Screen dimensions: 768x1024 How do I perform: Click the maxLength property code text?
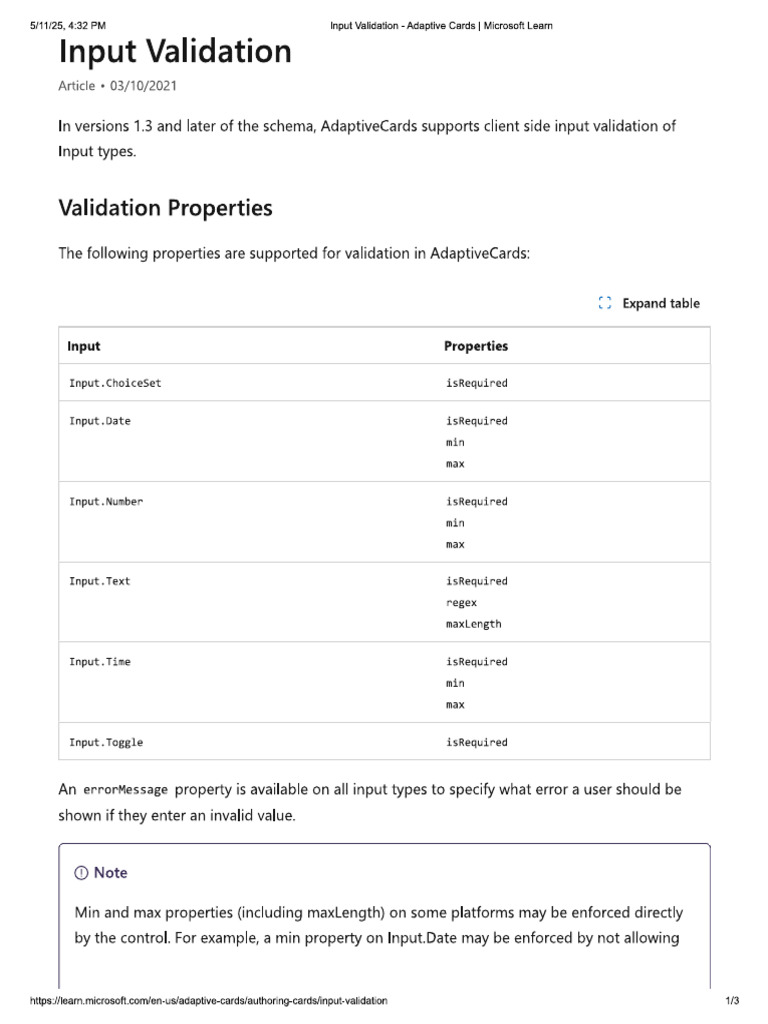pos(474,624)
